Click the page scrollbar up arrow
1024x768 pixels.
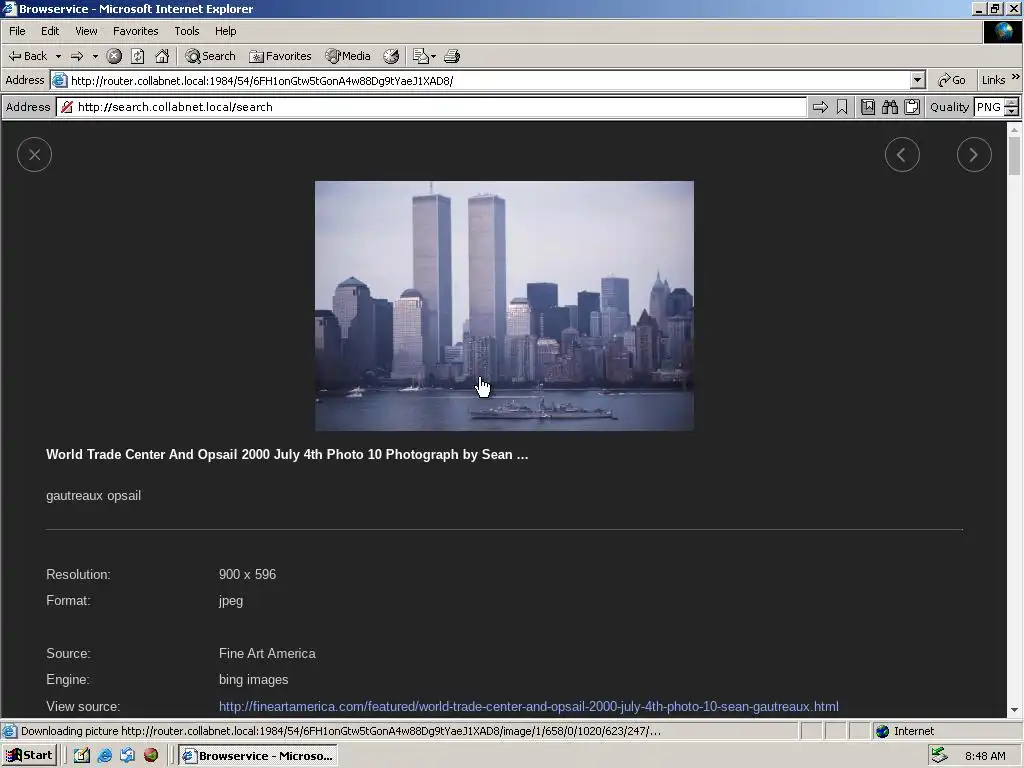click(1014, 130)
